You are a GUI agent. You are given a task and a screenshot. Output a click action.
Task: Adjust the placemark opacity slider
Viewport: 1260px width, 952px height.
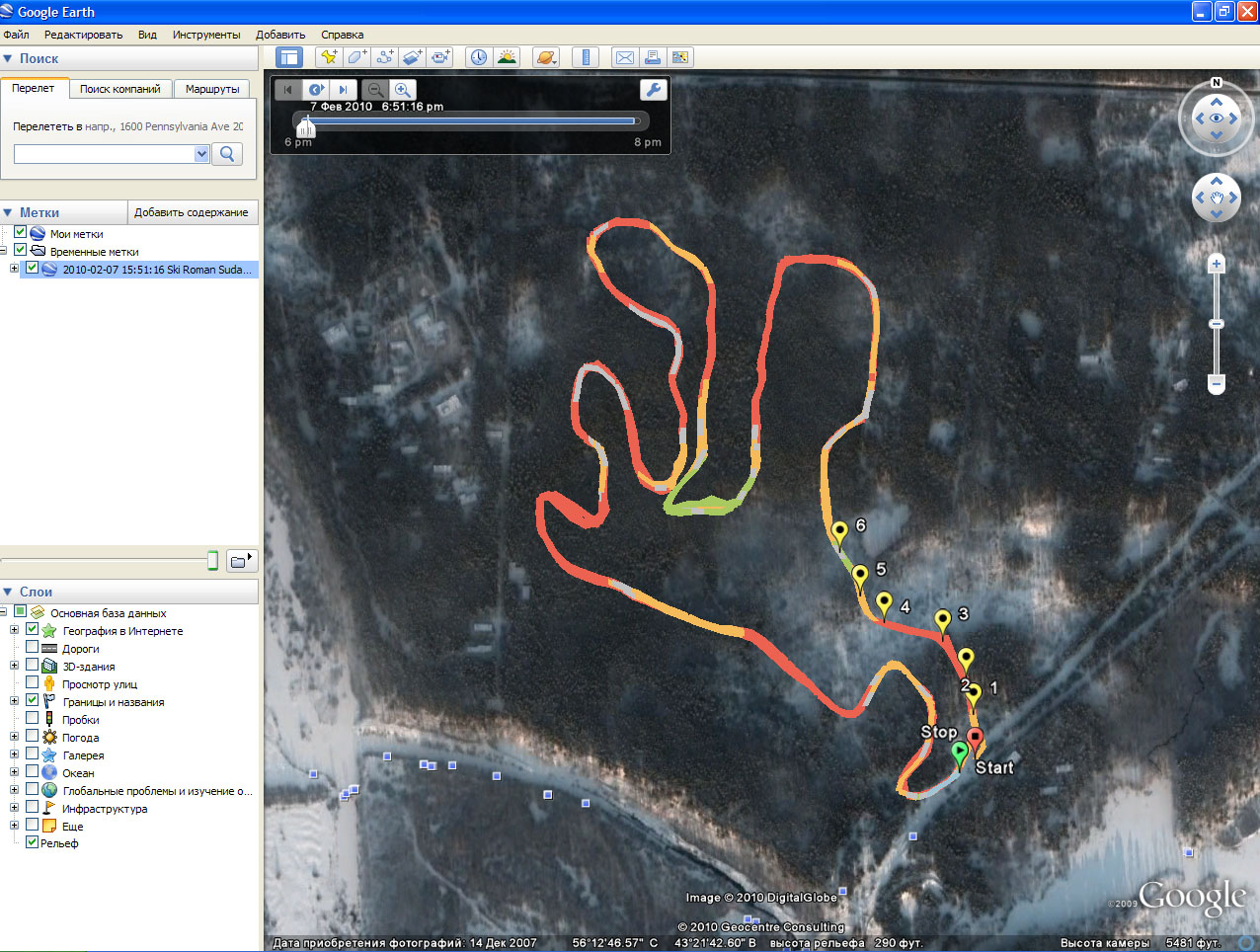coord(212,561)
